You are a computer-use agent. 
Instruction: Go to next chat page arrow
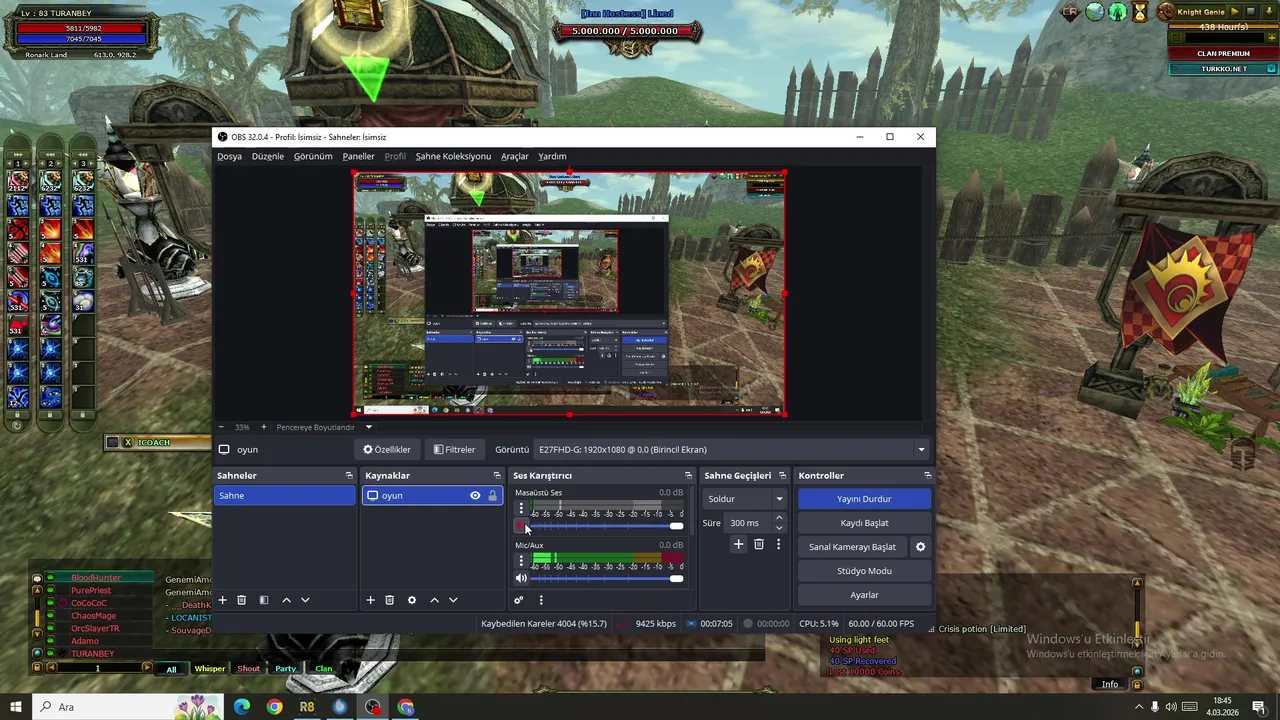146,667
